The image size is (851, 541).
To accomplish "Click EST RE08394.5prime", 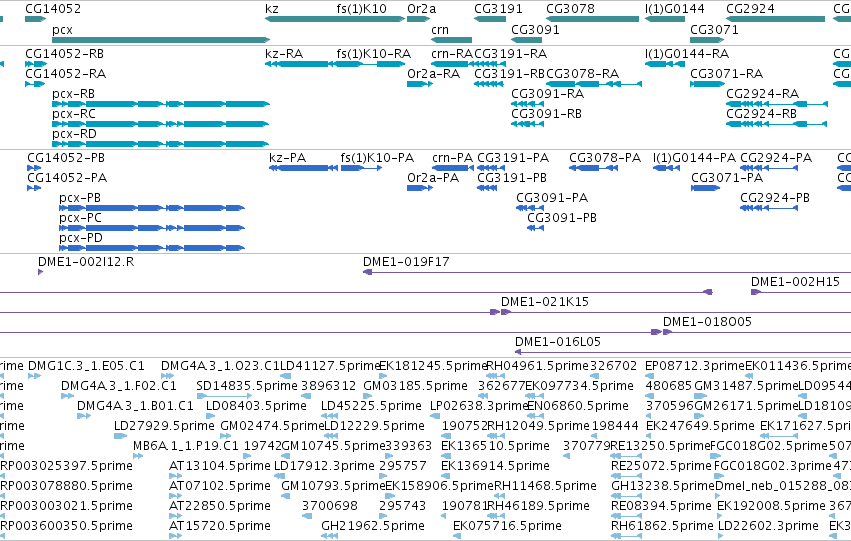I will pyautogui.click(x=626, y=515).
